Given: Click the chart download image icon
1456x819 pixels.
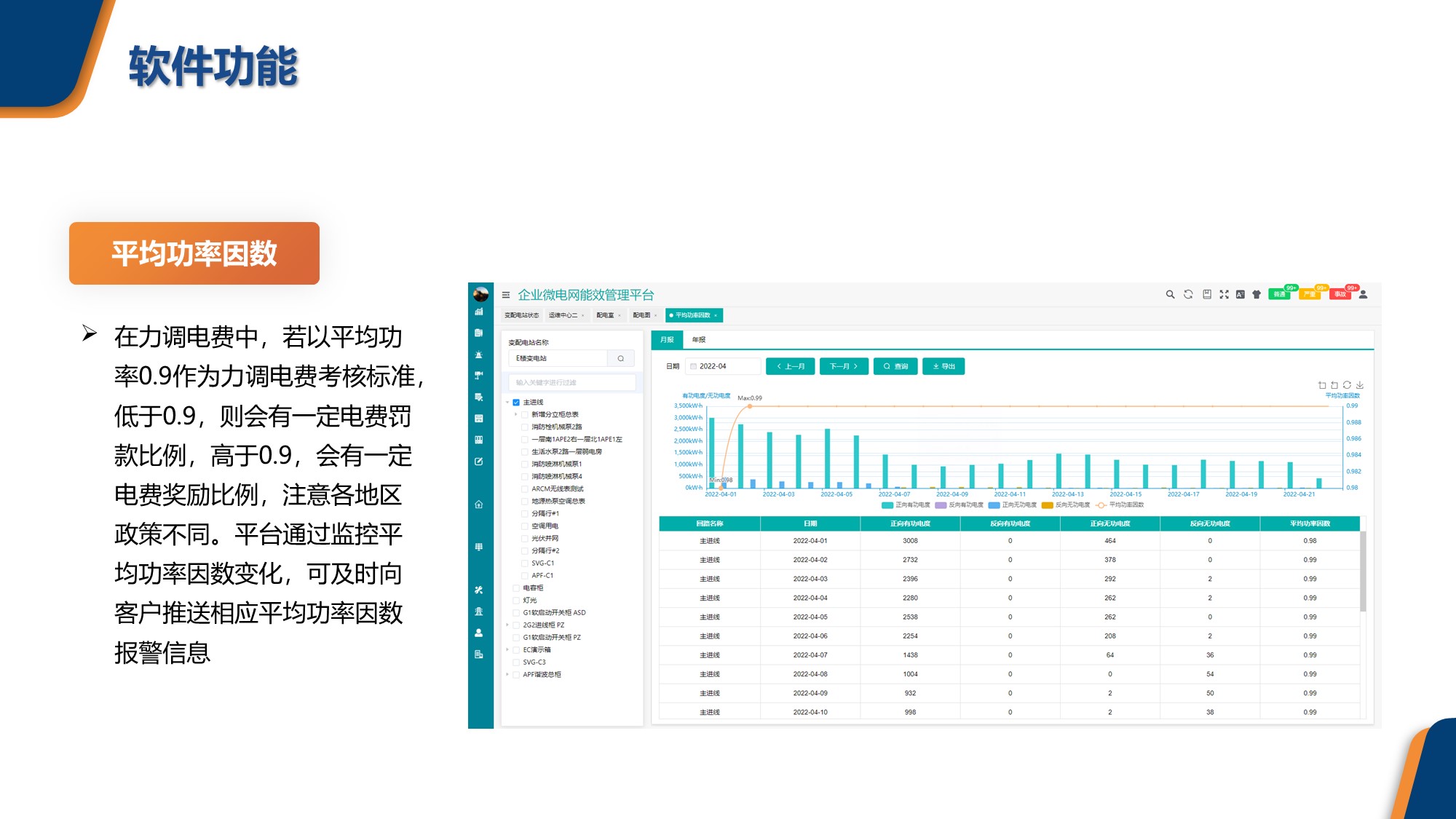Looking at the screenshot, I should point(1359,385).
